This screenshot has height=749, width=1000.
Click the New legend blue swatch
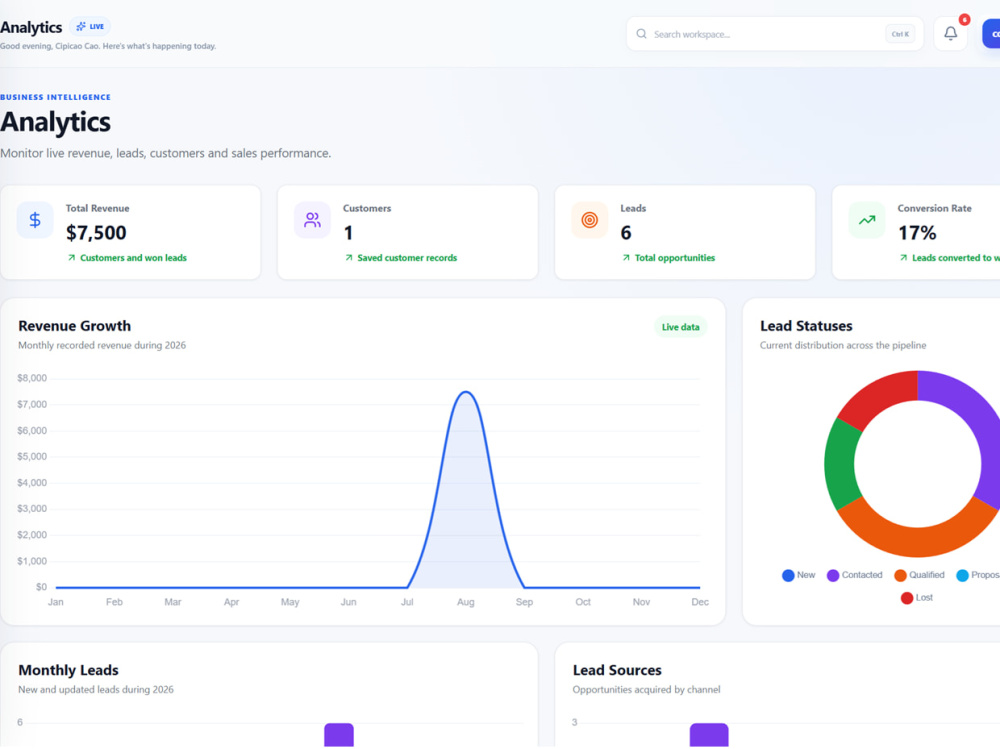click(788, 575)
